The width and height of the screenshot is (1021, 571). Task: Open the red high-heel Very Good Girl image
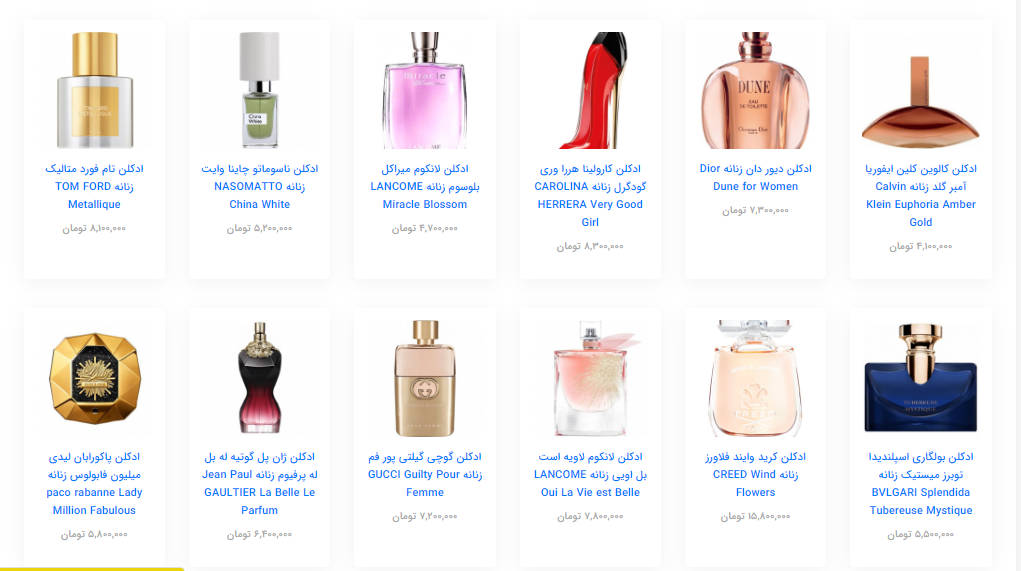tap(590, 91)
